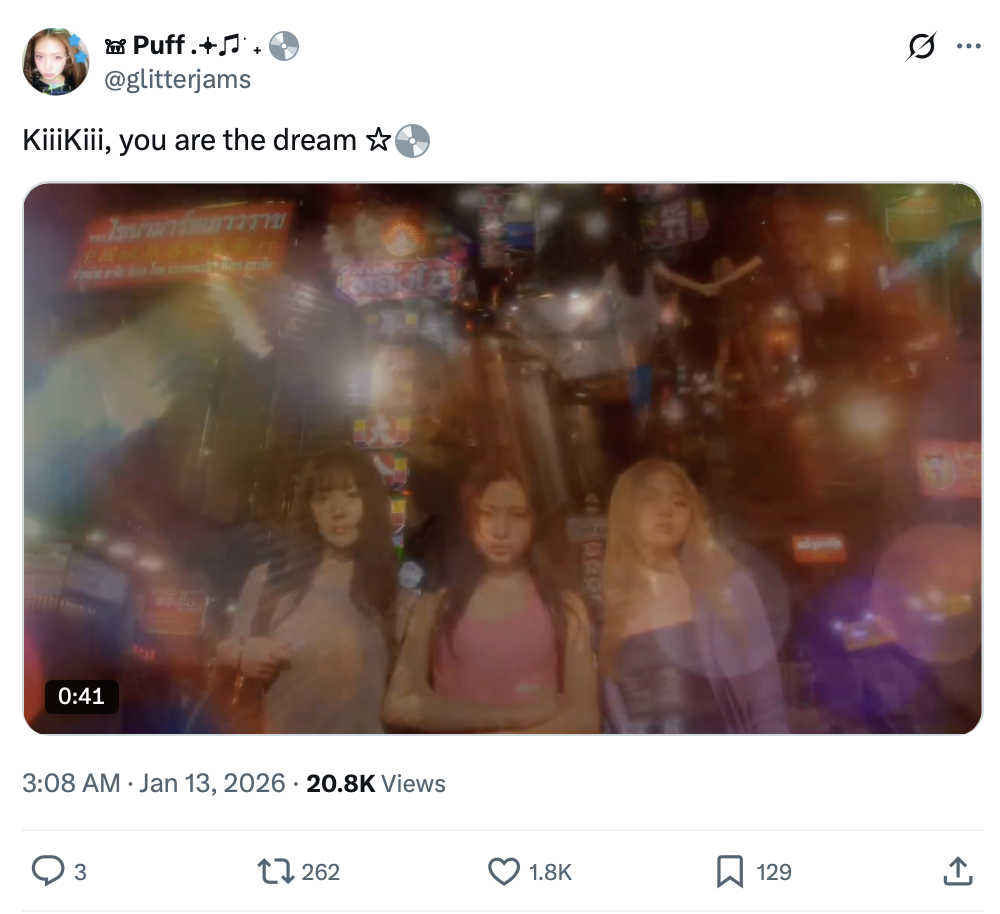The height and width of the screenshot is (914, 1000).
Task: Open the 3:08 AM Jan 13, 2026 timestamp
Action: 154,783
